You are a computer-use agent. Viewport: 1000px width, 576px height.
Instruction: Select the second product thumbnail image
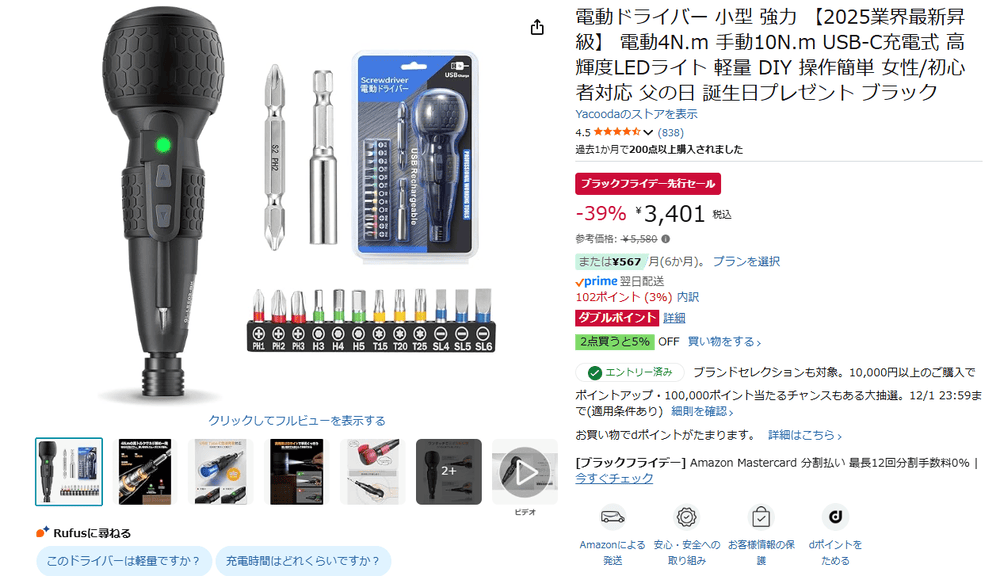point(145,472)
